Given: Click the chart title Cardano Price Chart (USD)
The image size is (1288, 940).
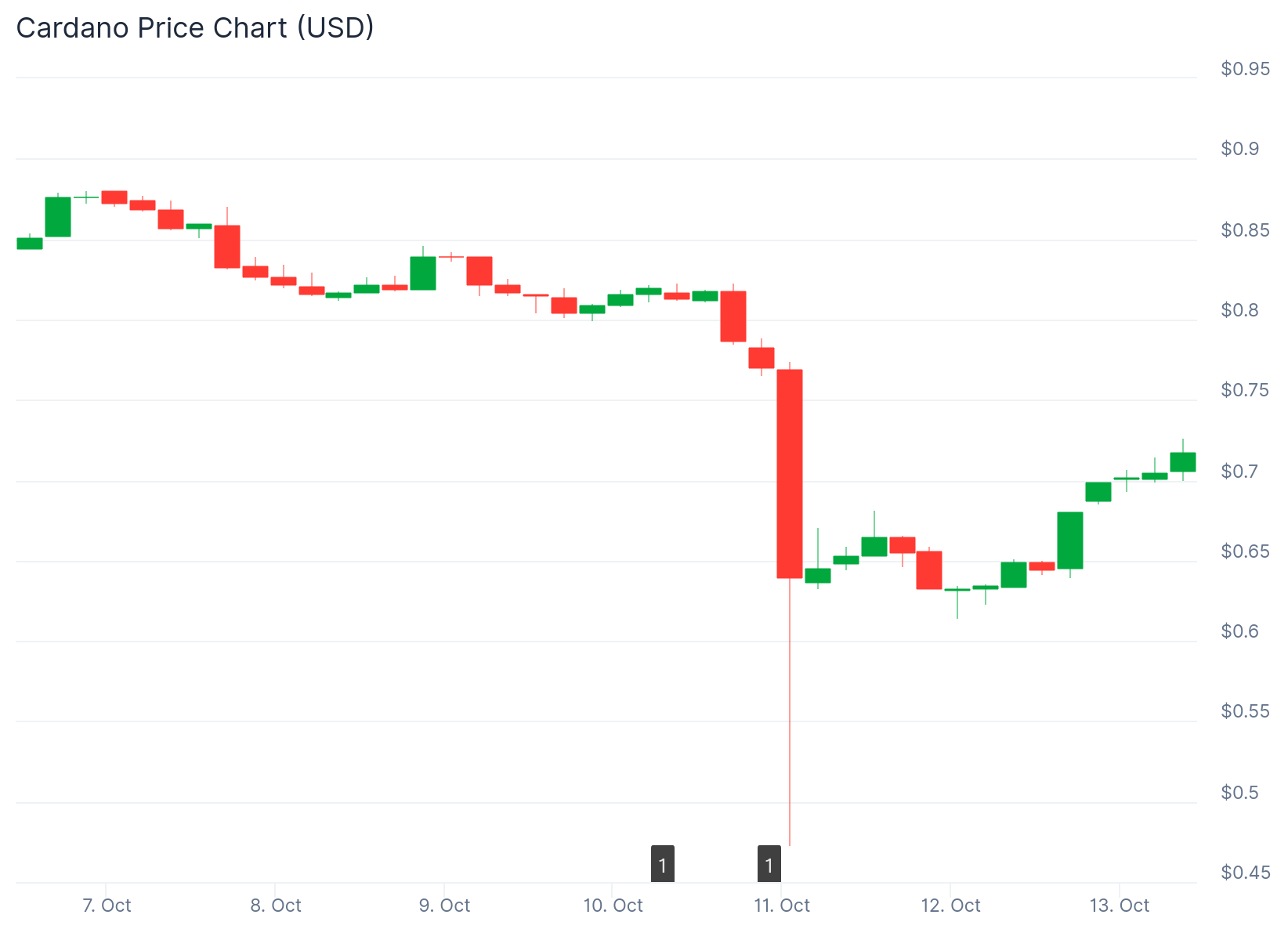Looking at the screenshot, I should click(x=195, y=28).
